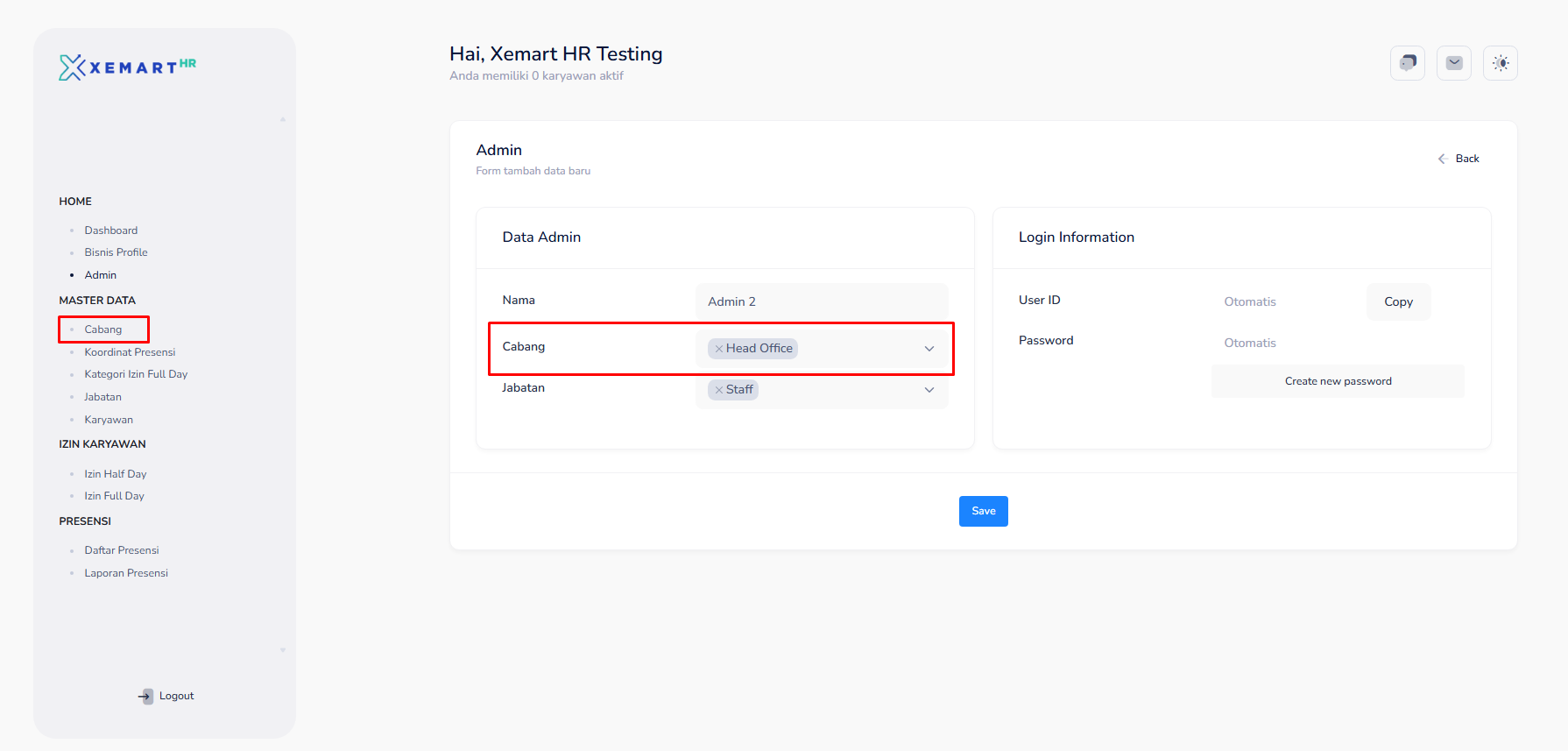Screen dimensions: 1568x751
Task: Expand the Jabatan dropdown arrow
Action: (929, 390)
